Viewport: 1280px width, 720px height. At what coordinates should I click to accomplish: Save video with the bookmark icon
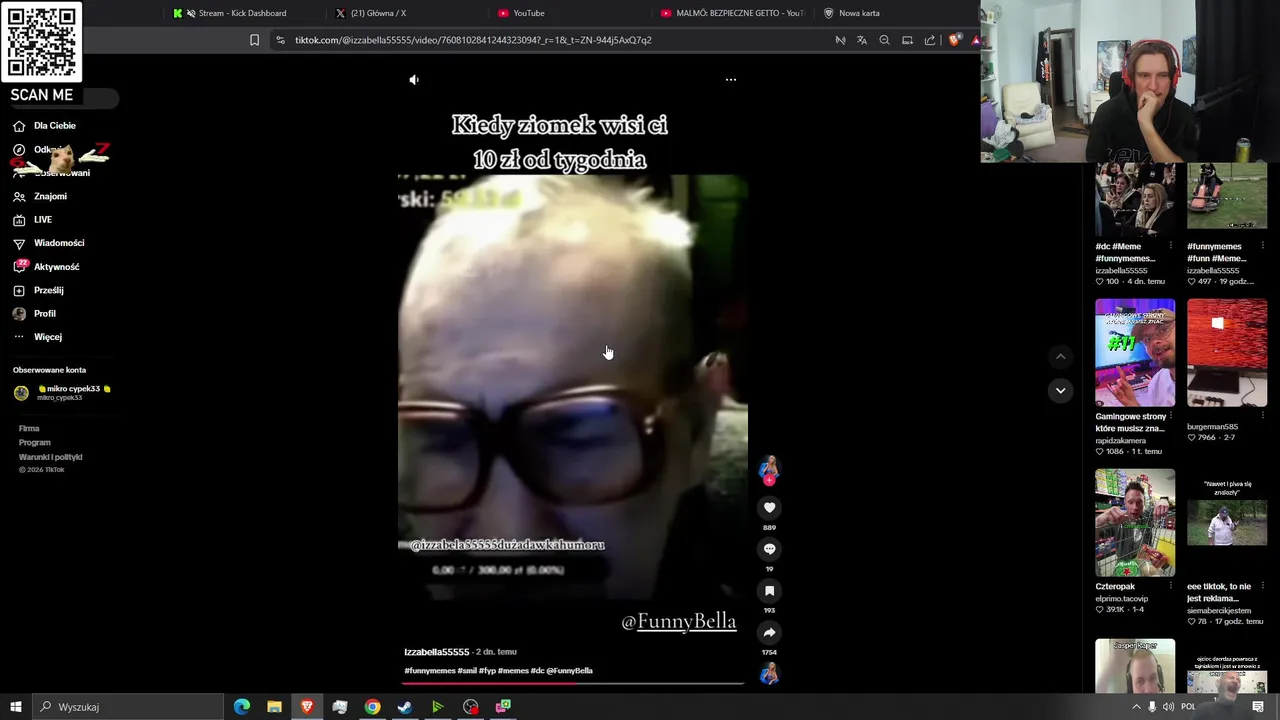tap(769, 591)
